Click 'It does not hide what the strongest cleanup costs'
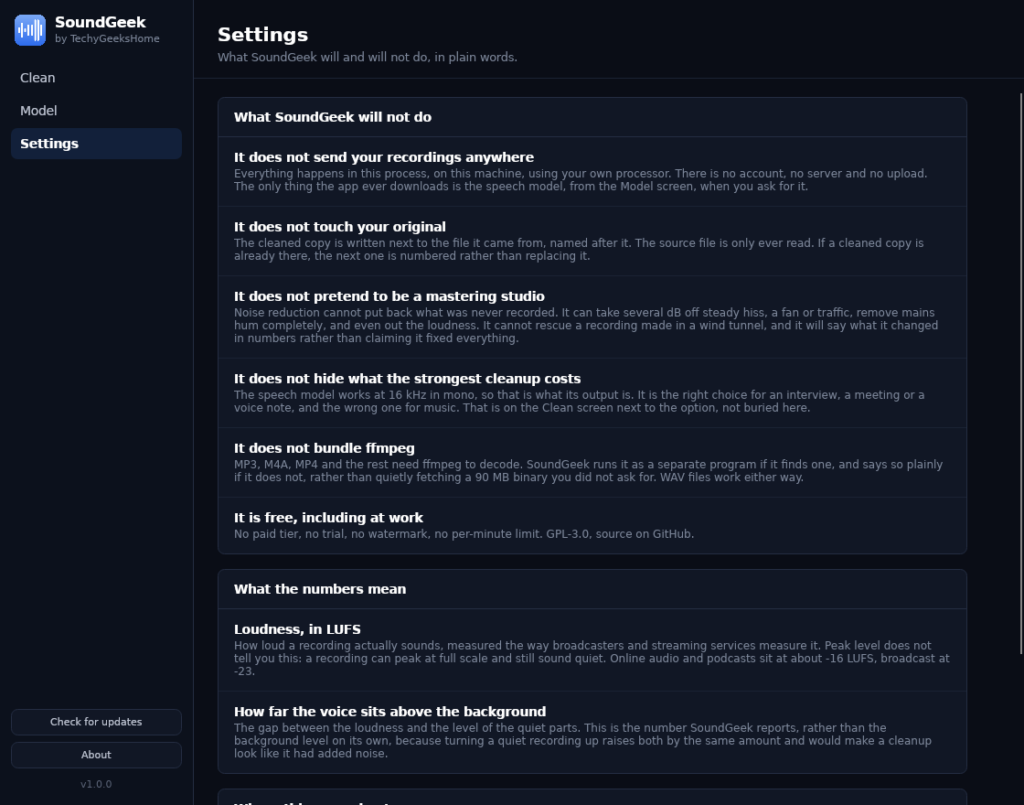The height and width of the screenshot is (805, 1024). click(407, 379)
